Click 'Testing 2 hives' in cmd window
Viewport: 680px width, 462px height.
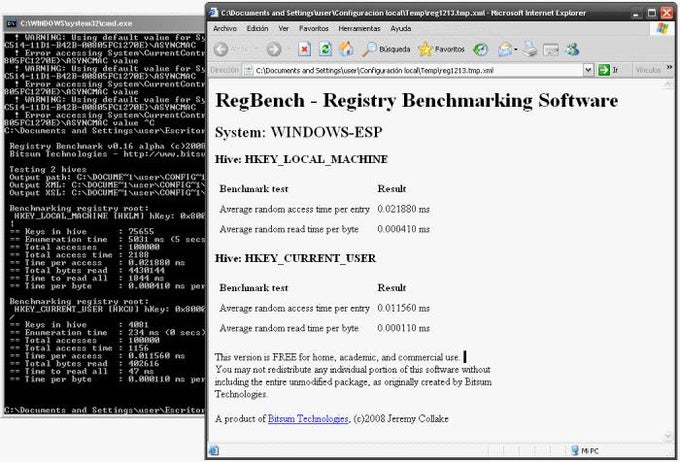click(48, 170)
